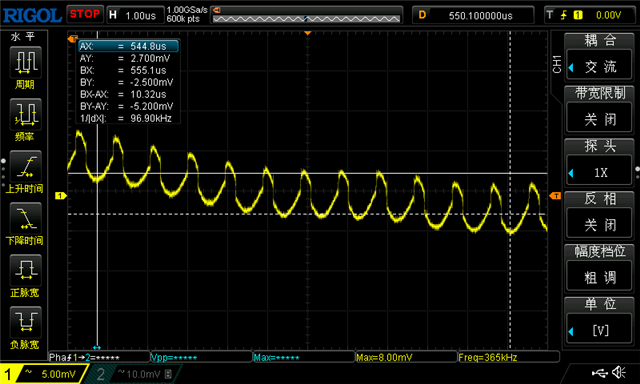Select the 周期 period measurement icon
Viewport: 640px width, 384px height.
coord(25,62)
